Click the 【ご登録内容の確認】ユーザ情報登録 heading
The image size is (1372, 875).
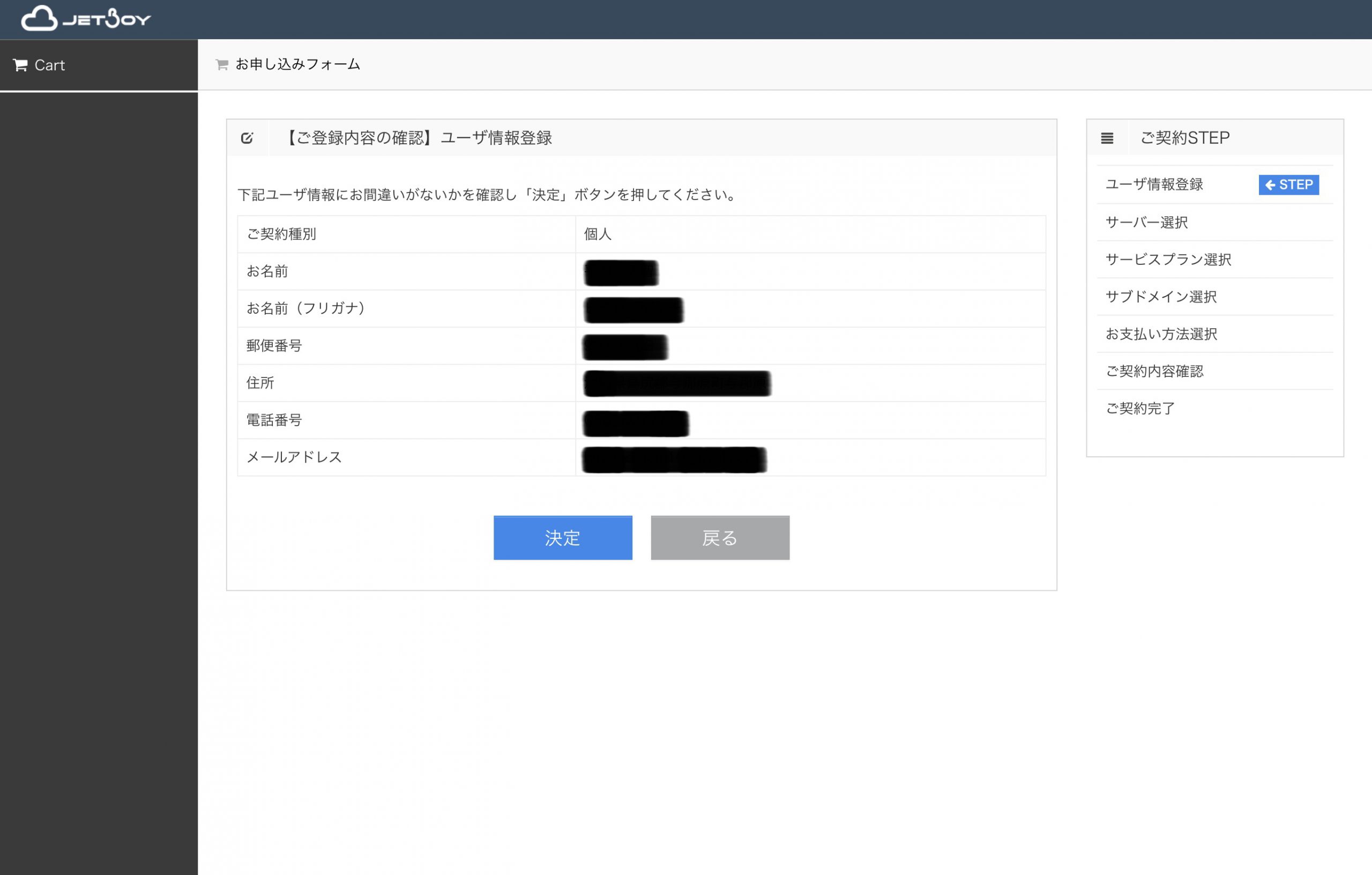[x=417, y=137]
